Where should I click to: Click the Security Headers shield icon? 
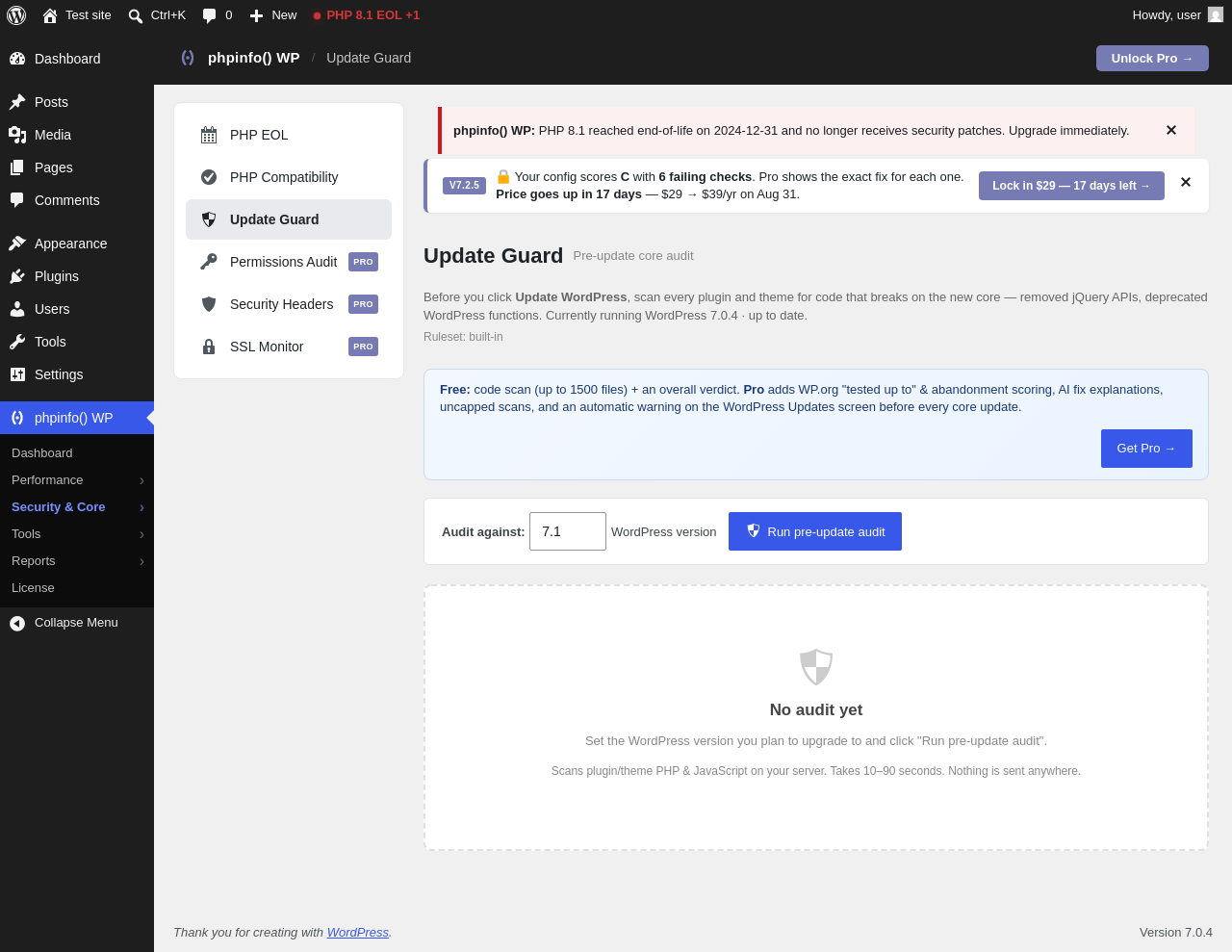point(209,304)
